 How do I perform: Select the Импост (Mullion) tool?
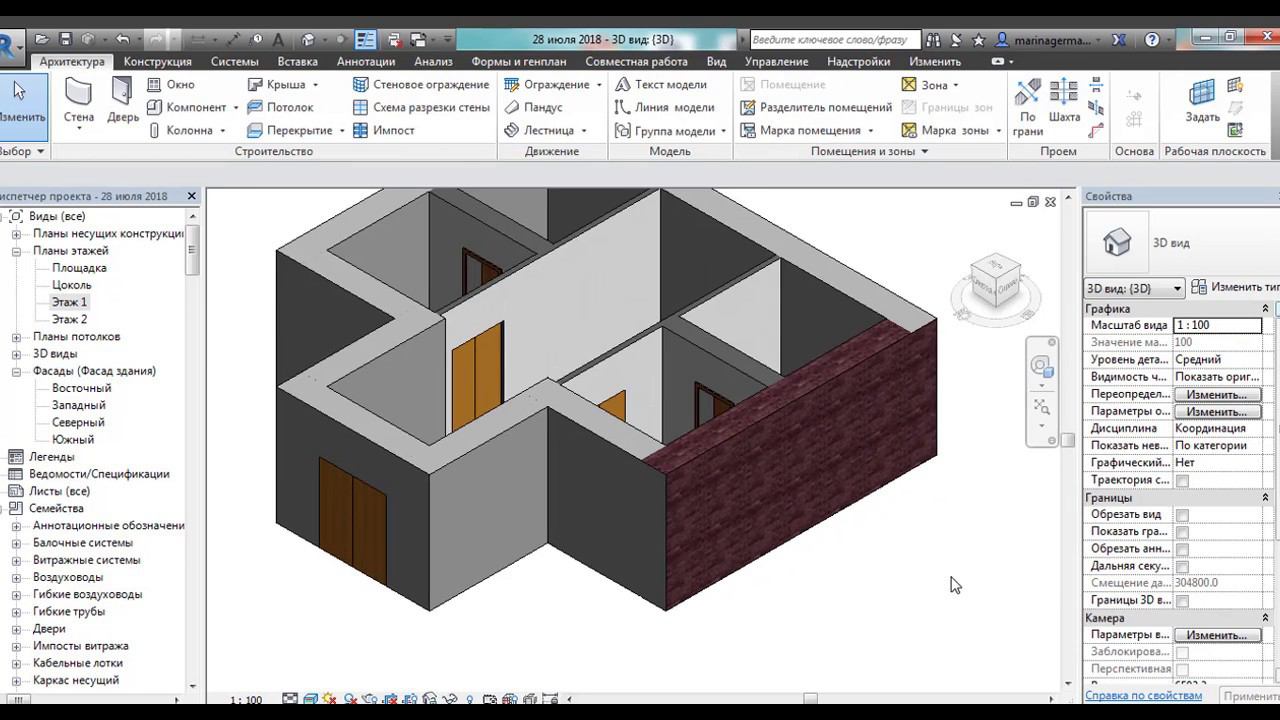[x=384, y=131]
